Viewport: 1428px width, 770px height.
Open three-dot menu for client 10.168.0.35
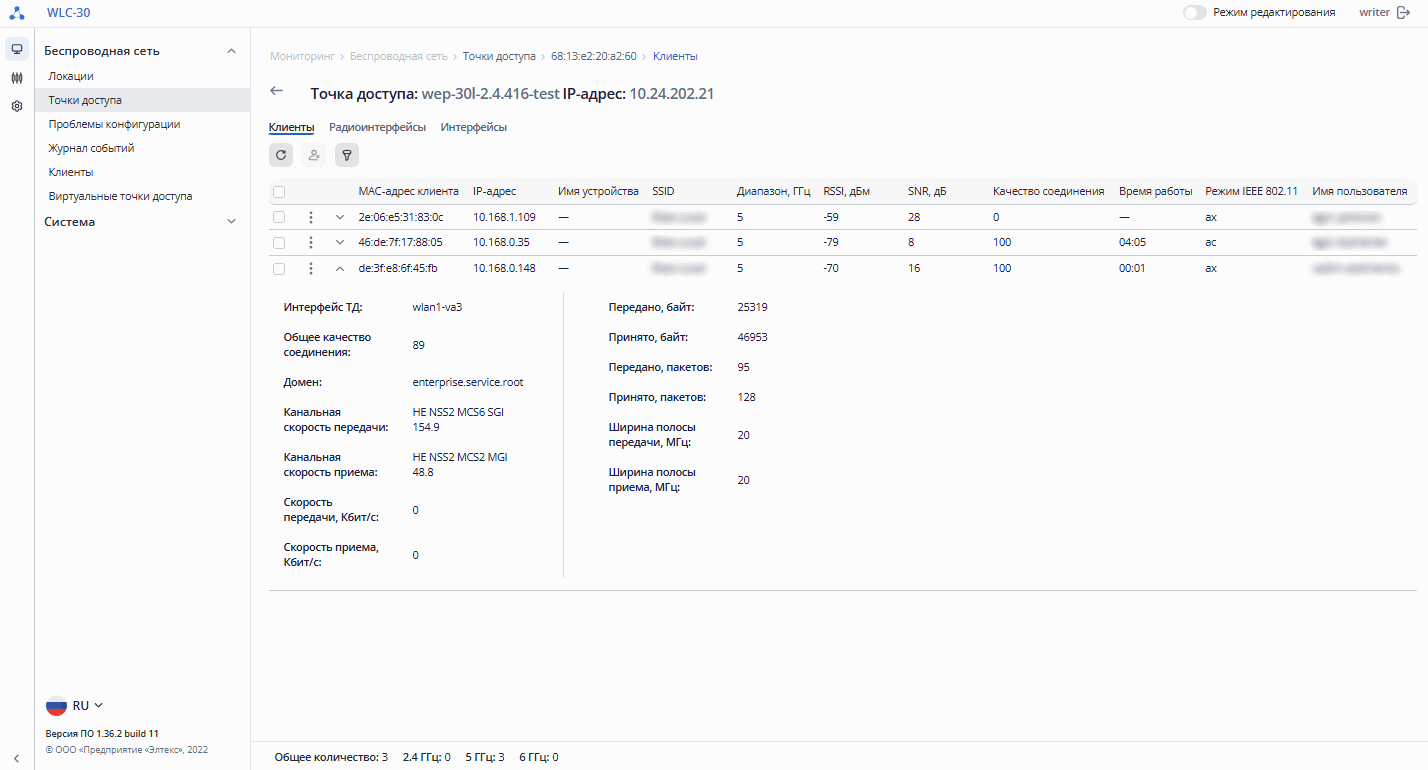click(x=311, y=242)
